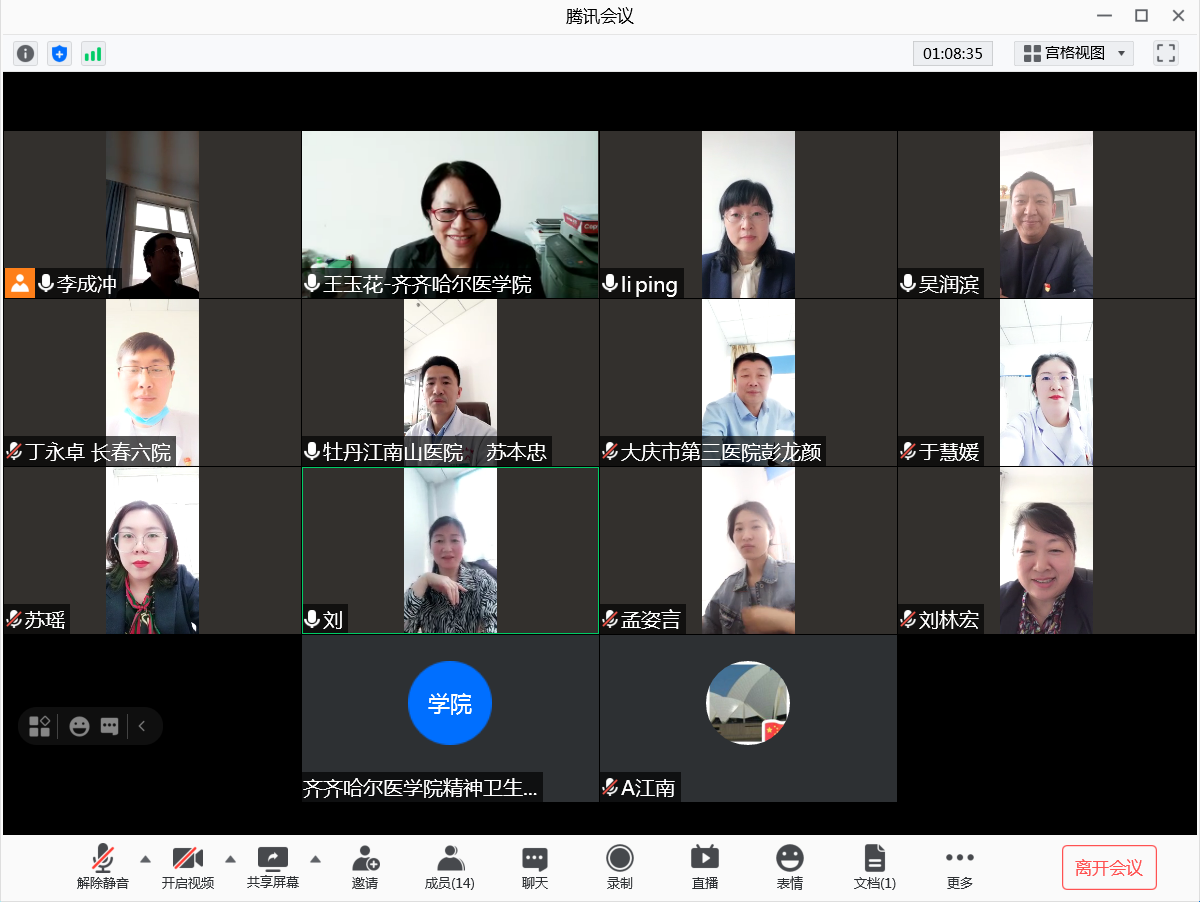This screenshot has height=902, width=1200.
Task: Expand audio options arrow beside mute
Action: [145, 859]
